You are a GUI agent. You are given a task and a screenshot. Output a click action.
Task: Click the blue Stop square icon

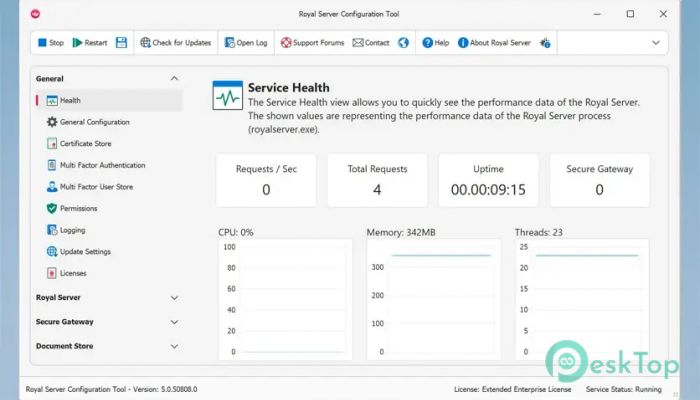coord(42,43)
